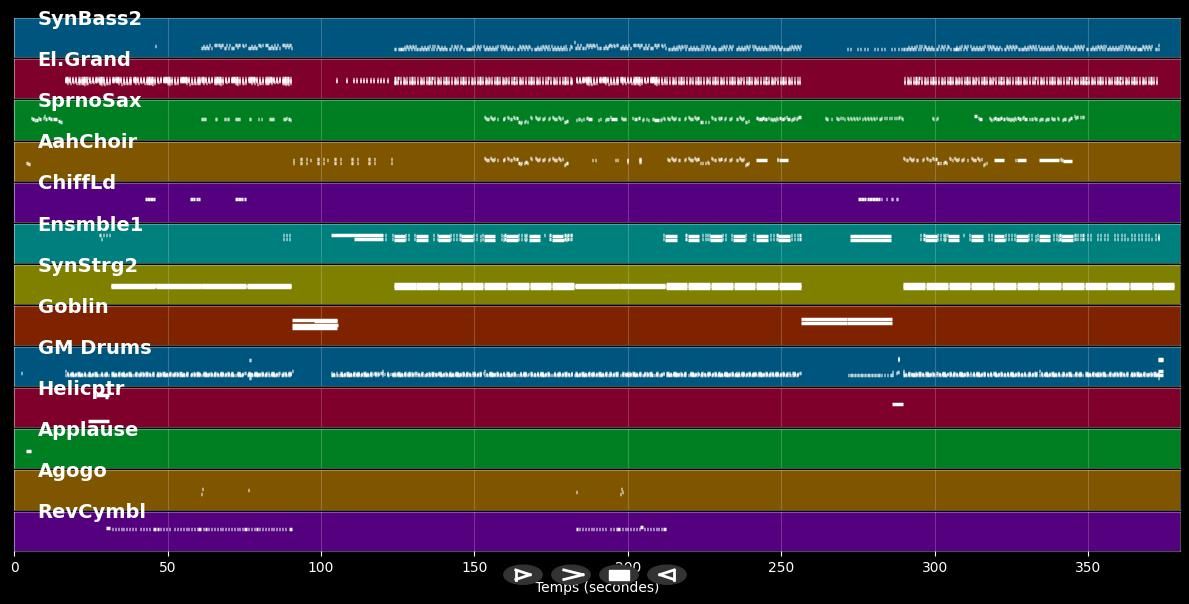Select the SynStrg2 track label
This screenshot has width=1189, height=604.
pyautogui.click(x=88, y=266)
